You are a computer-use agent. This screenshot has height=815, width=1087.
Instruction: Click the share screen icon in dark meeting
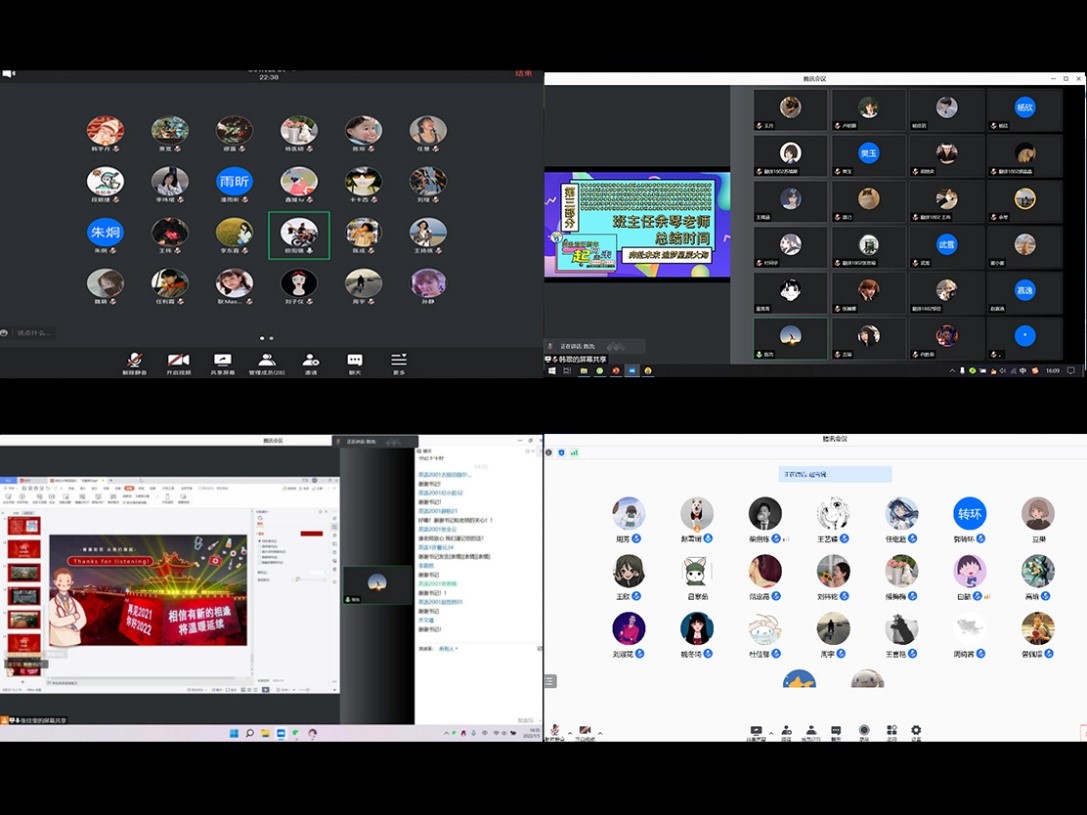click(222, 361)
